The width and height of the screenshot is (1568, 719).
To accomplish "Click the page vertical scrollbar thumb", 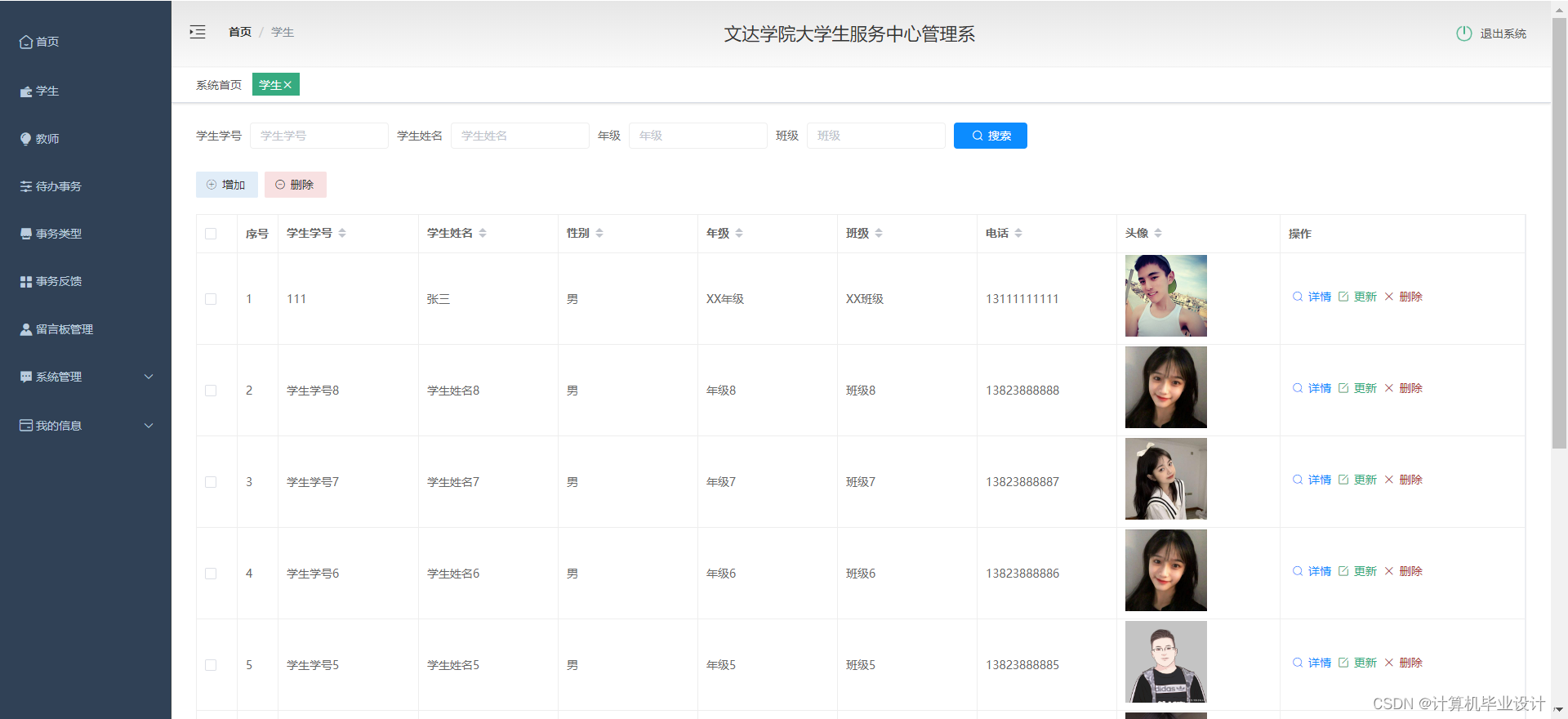I will (1559, 233).
